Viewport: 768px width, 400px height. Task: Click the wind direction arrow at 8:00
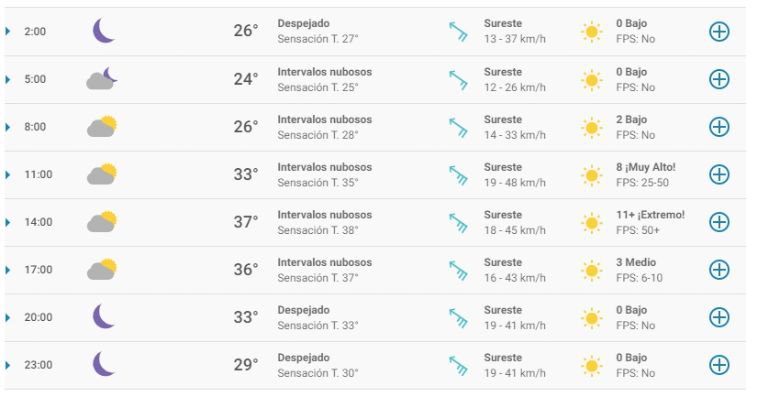[458, 127]
